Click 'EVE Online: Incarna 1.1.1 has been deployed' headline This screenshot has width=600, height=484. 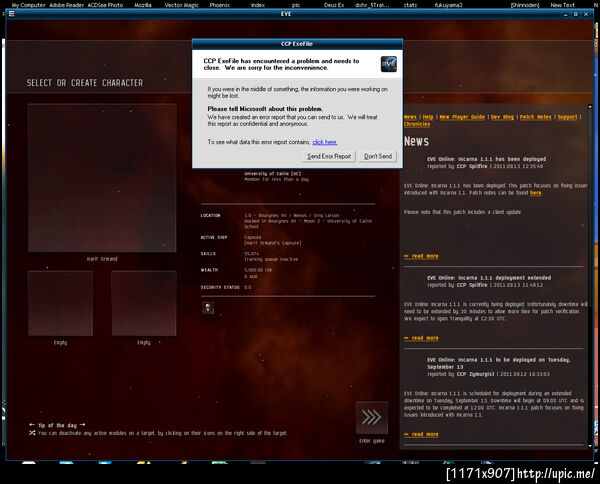click(x=486, y=159)
